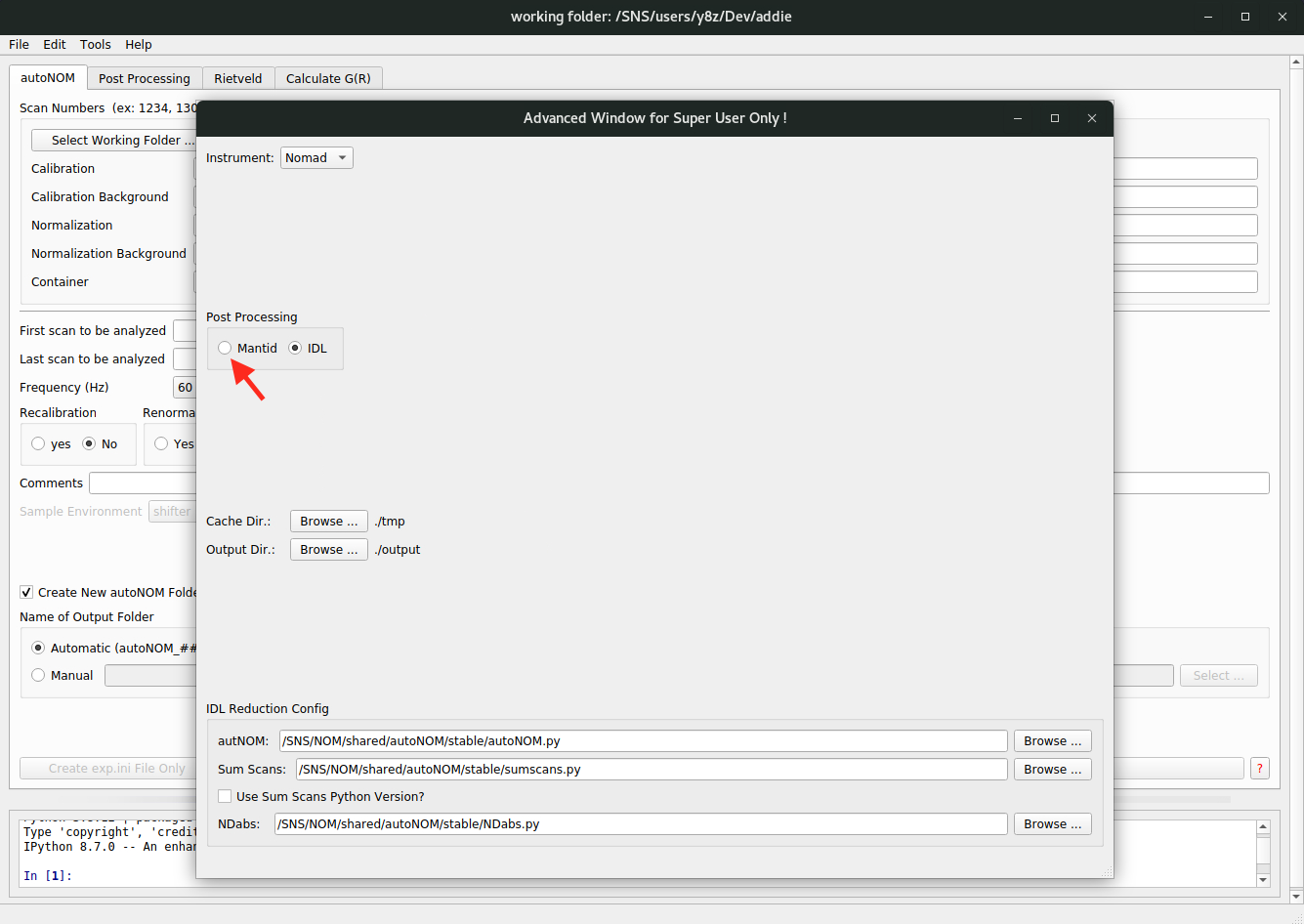Click Browse for Cache Dir
This screenshot has height=924, width=1304.
(329, 522)
